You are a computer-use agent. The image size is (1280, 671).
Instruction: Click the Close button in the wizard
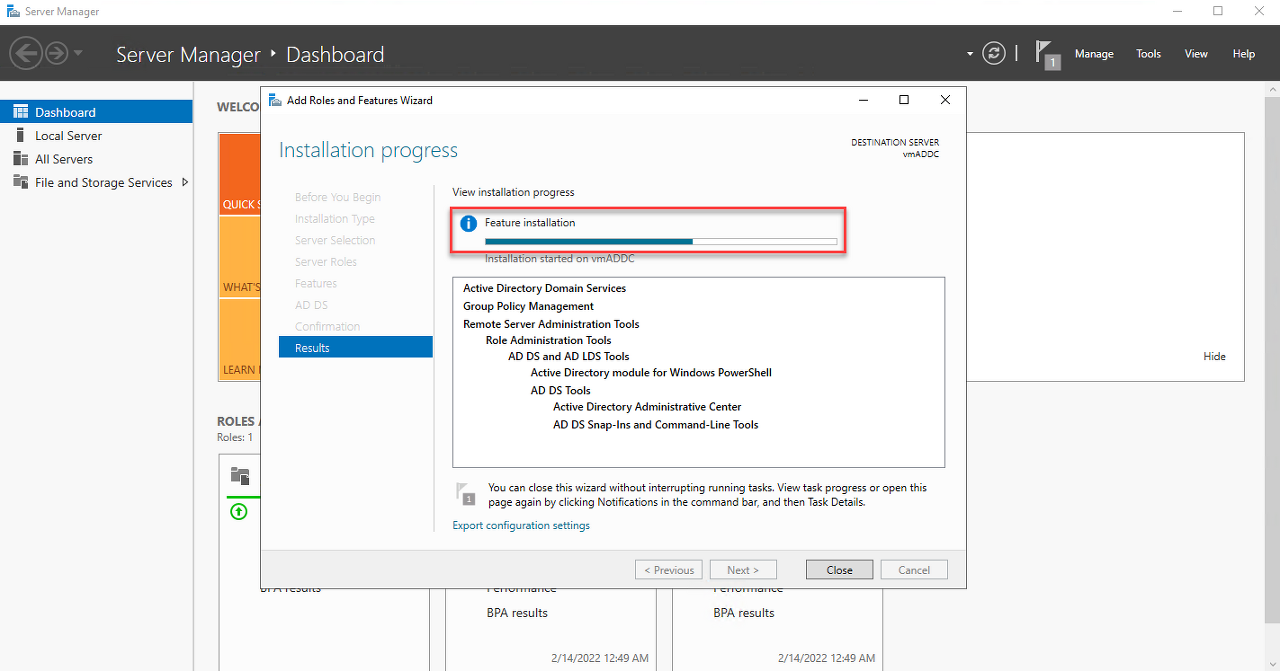840,570
